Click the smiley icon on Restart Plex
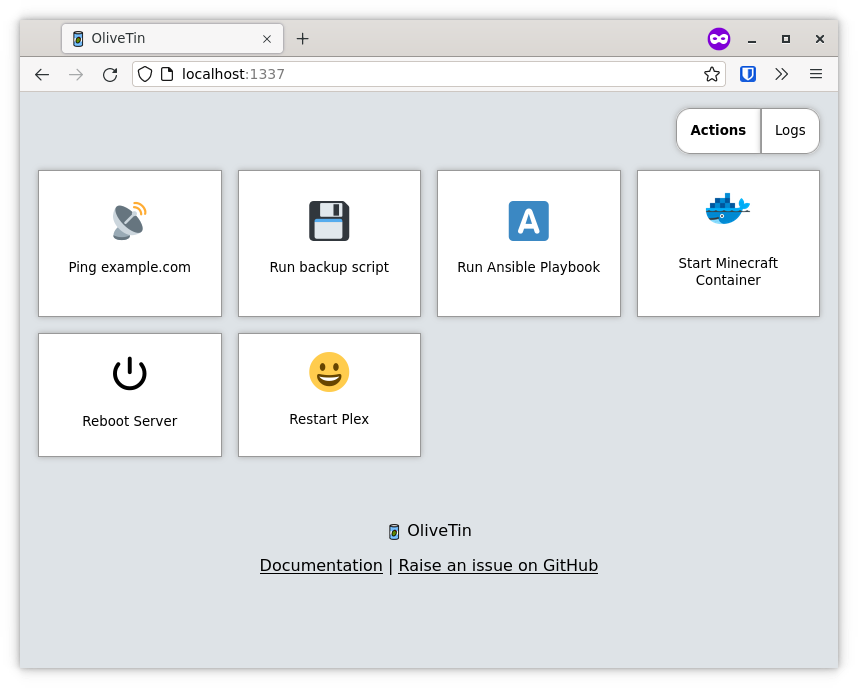 [x=329, y=371]
